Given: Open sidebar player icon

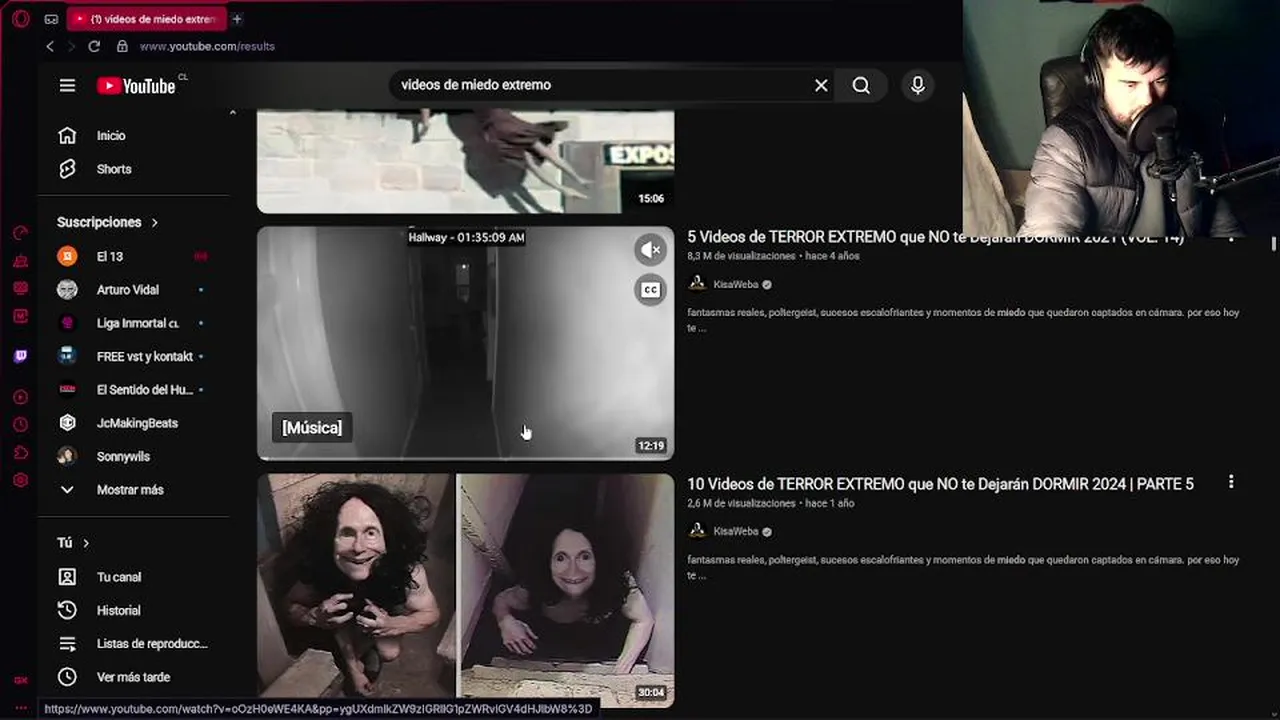Looking at the screenshot, I should point(20,397).
